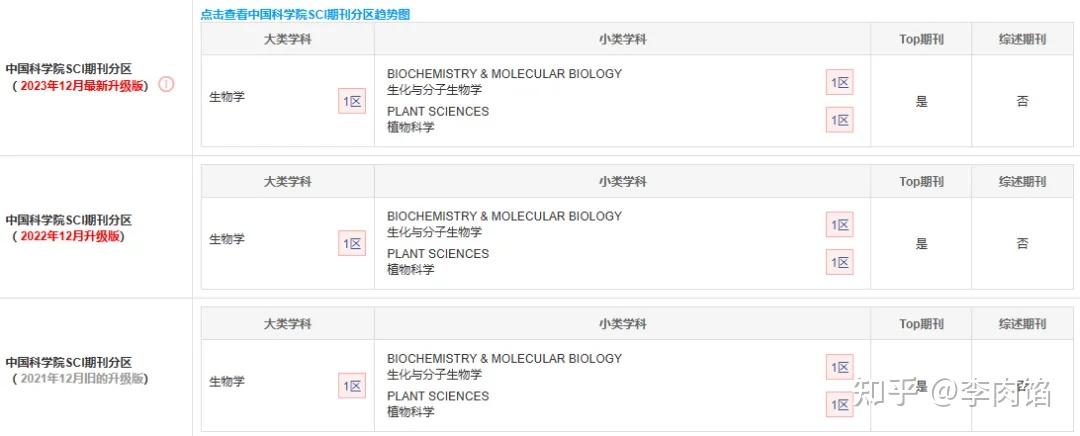Click 1区 badge for PLANT SCIENCES in 2021 table
Viewport: 1080px width, 436px height.
point(840,405)
